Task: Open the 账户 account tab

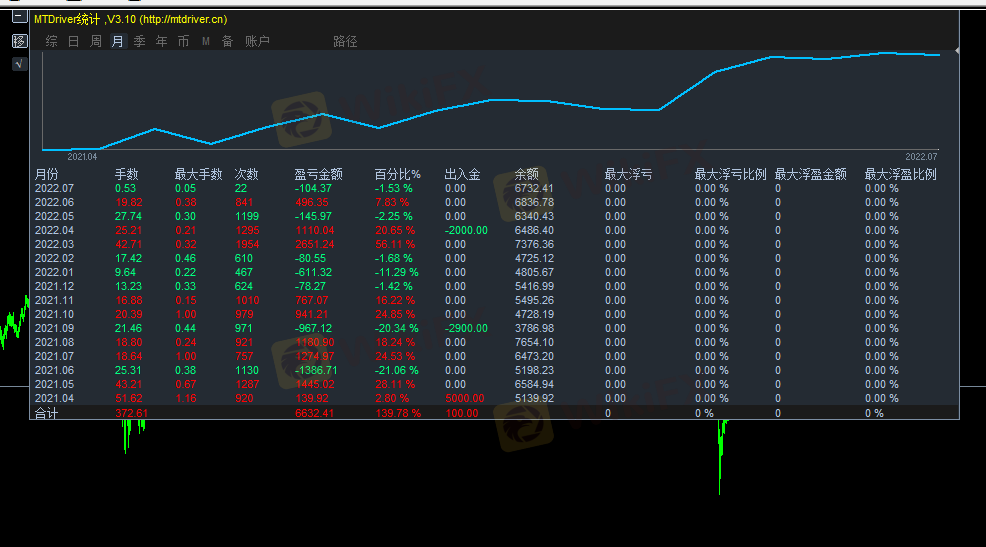Action: click(x=257, y=41)
